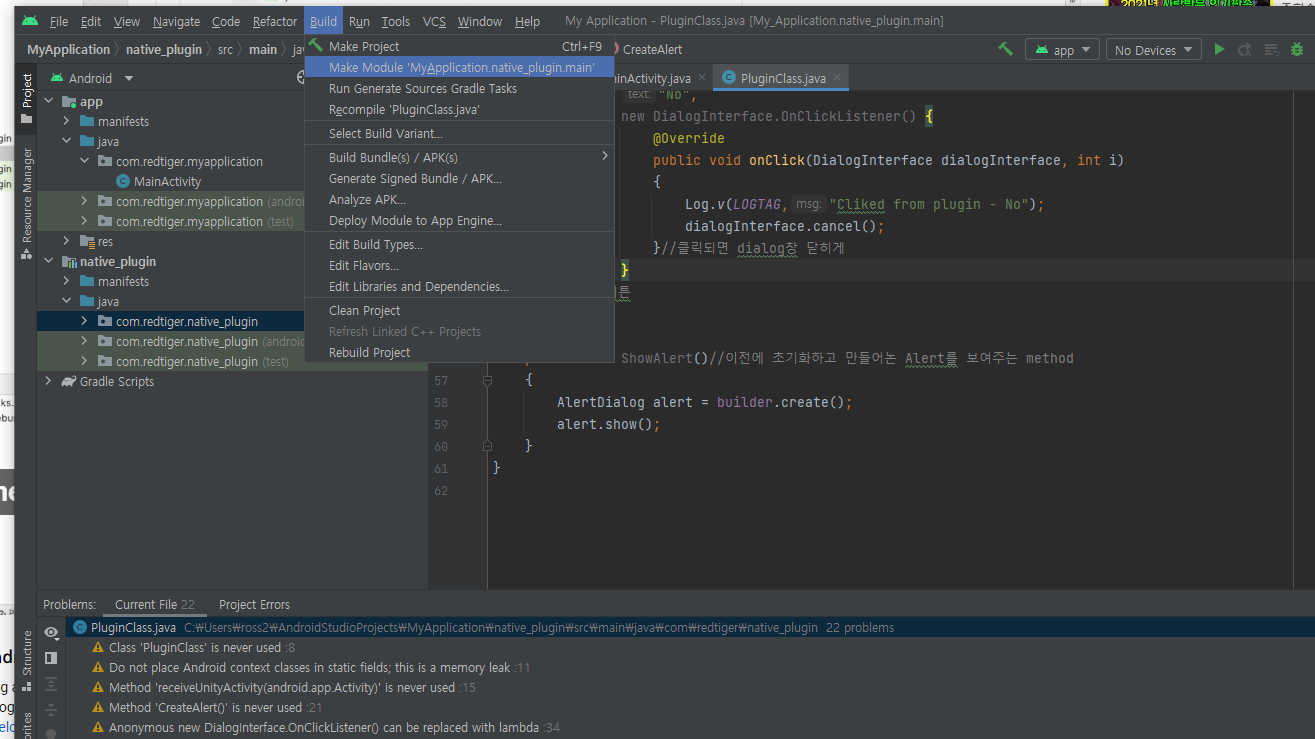Click the alert.show() code line
This screenshot has height=739, width=1315.
(x=609, y=424)
